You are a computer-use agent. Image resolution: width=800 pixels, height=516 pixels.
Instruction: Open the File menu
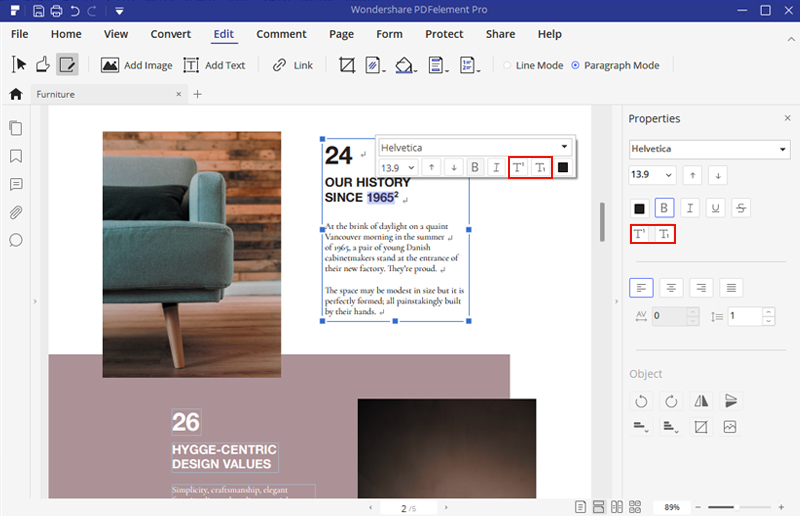[19, 34]
